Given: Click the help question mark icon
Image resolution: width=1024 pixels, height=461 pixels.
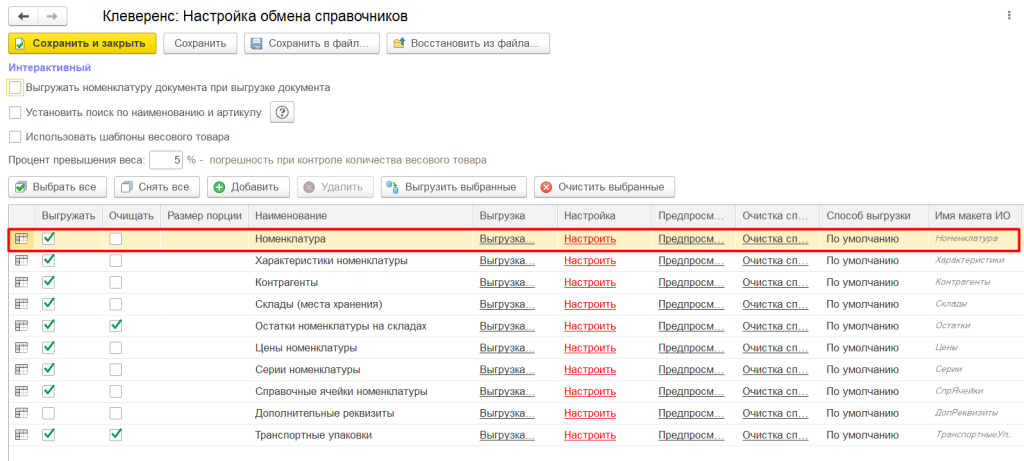Looking at the screenshot, I should 283,112.
